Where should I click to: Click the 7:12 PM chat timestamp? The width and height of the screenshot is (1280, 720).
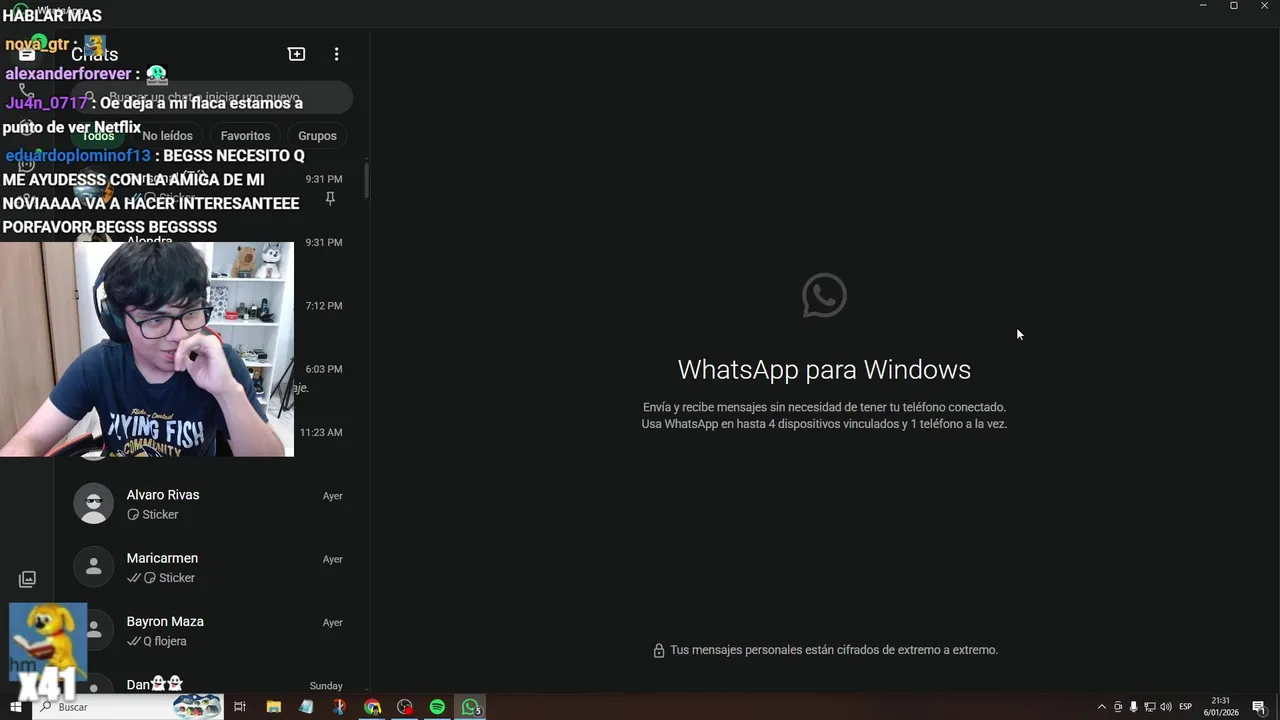pyautogui.click(x=324, y=306)
